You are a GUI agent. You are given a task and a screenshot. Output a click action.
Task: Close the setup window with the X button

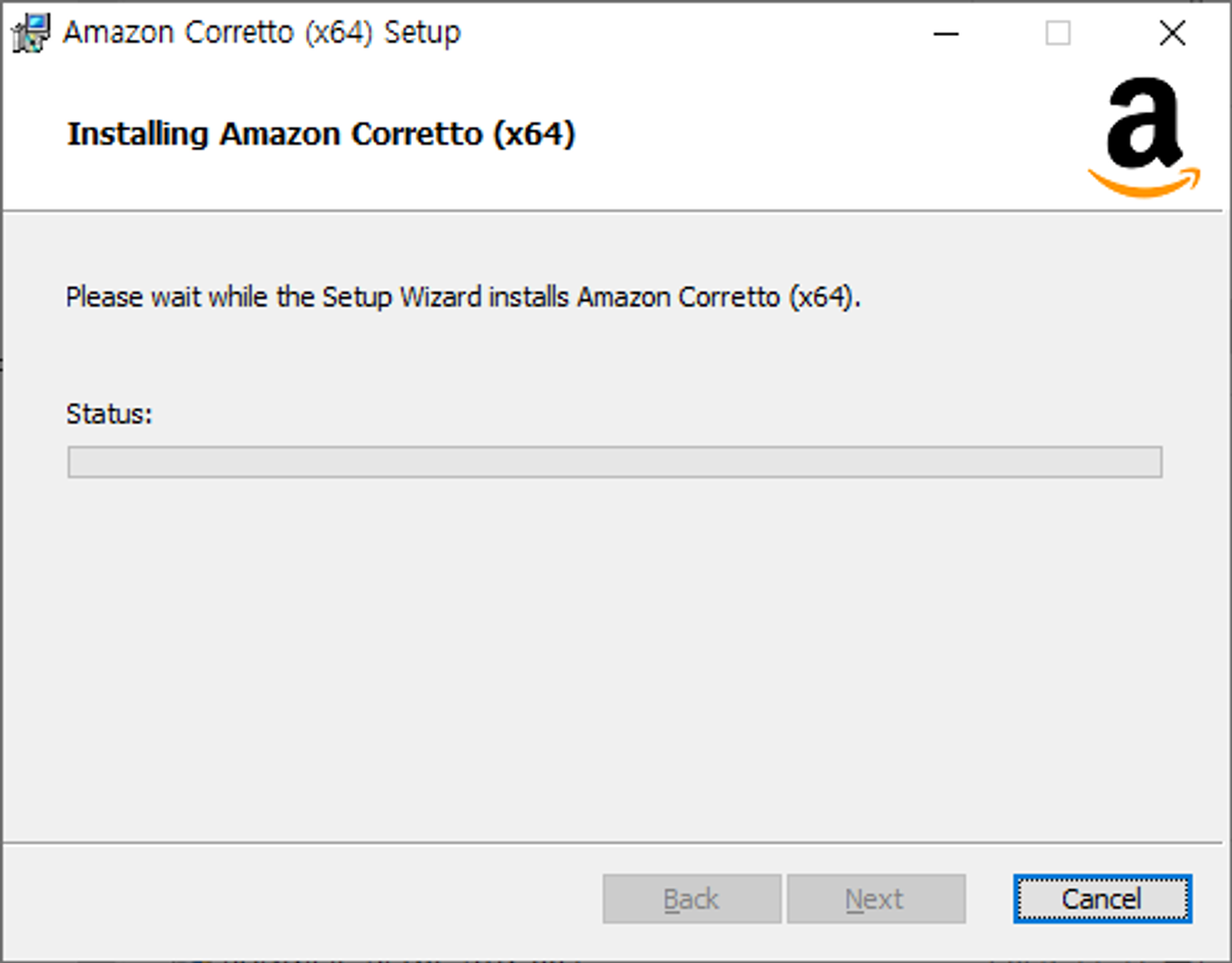coord(1172,33)
